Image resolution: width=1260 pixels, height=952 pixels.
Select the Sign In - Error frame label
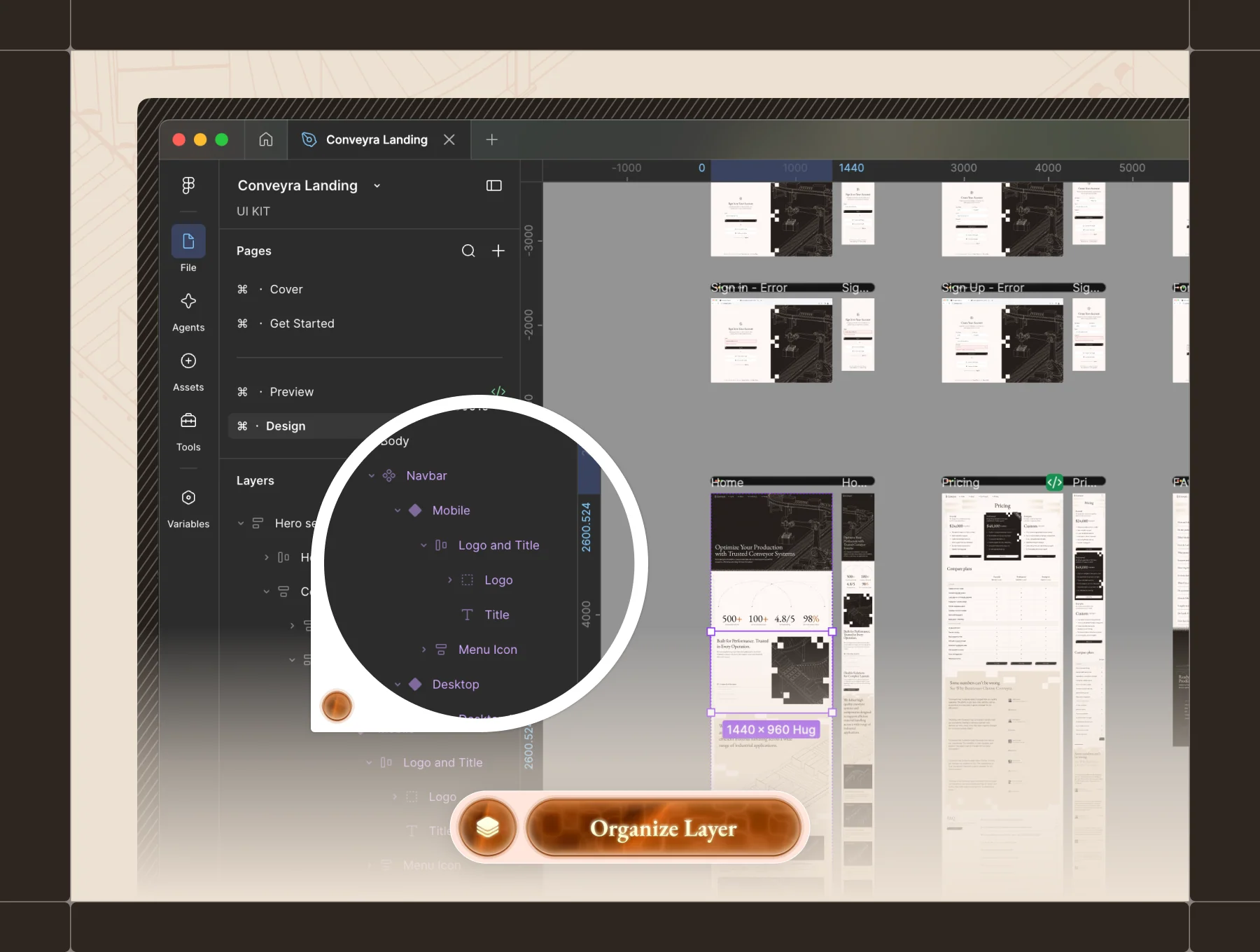(x=749, y=288)
